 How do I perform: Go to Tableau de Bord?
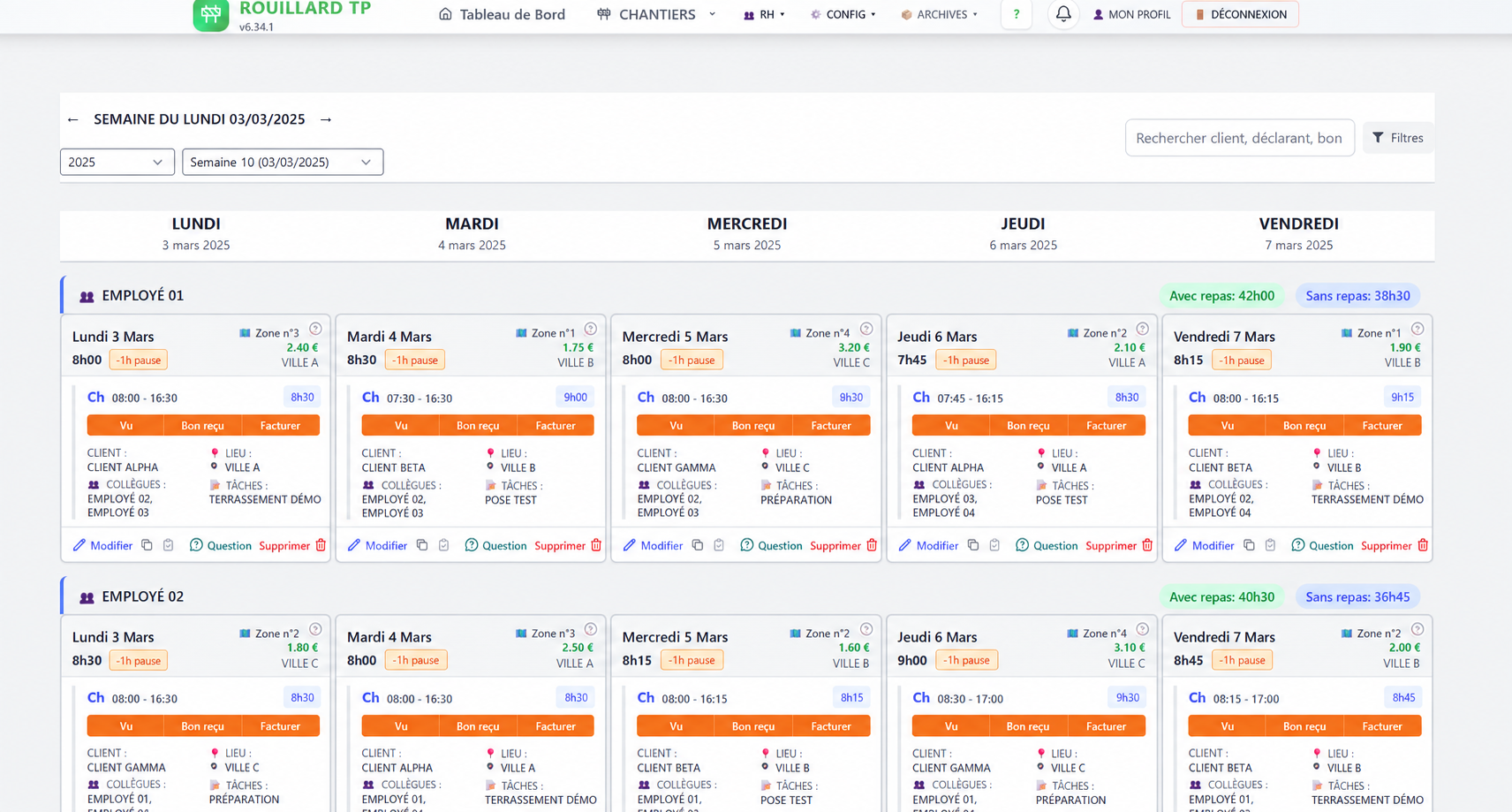[x=503, y=14]
